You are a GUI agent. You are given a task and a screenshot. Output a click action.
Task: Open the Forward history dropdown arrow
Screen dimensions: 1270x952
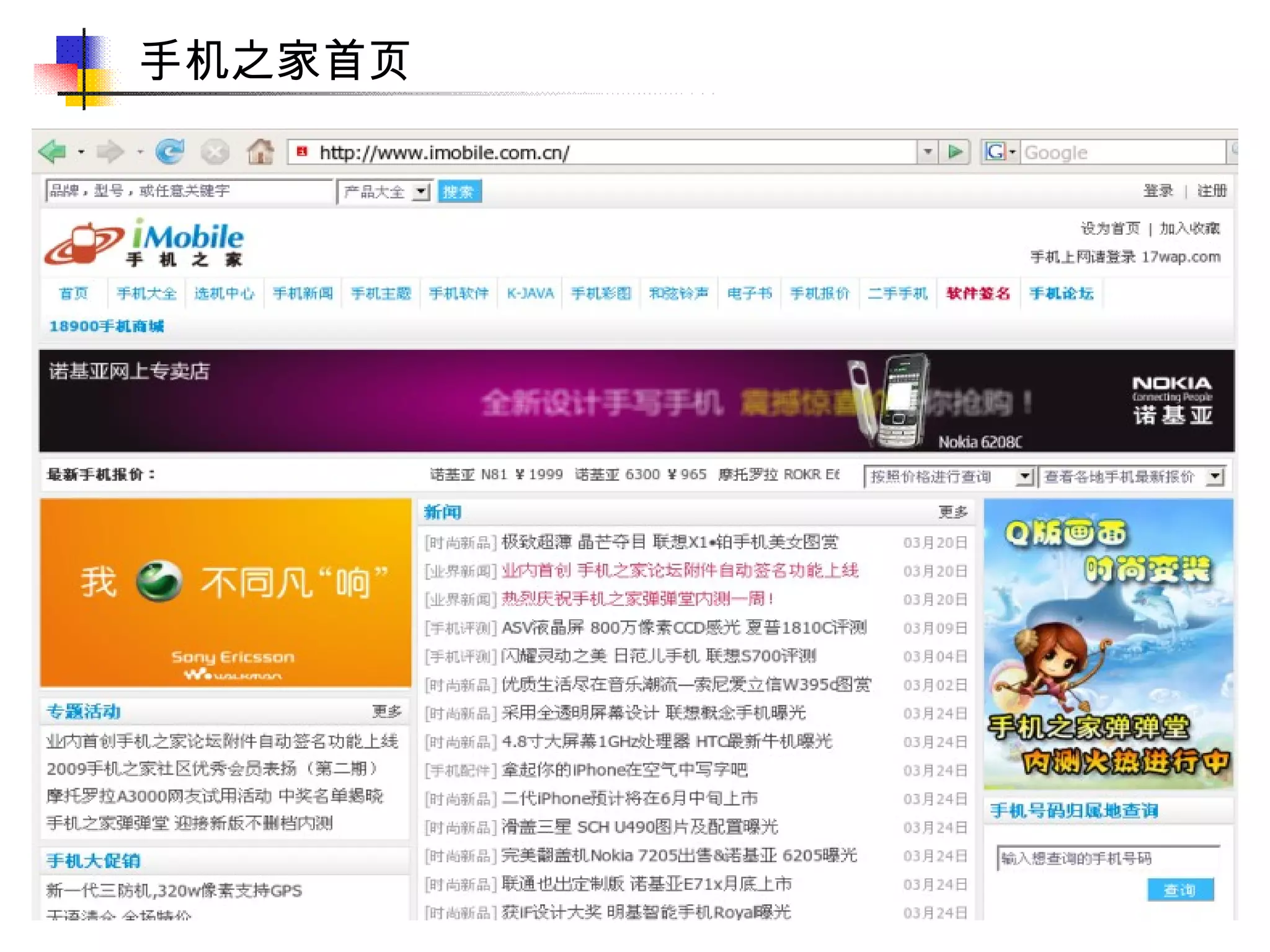140,152
